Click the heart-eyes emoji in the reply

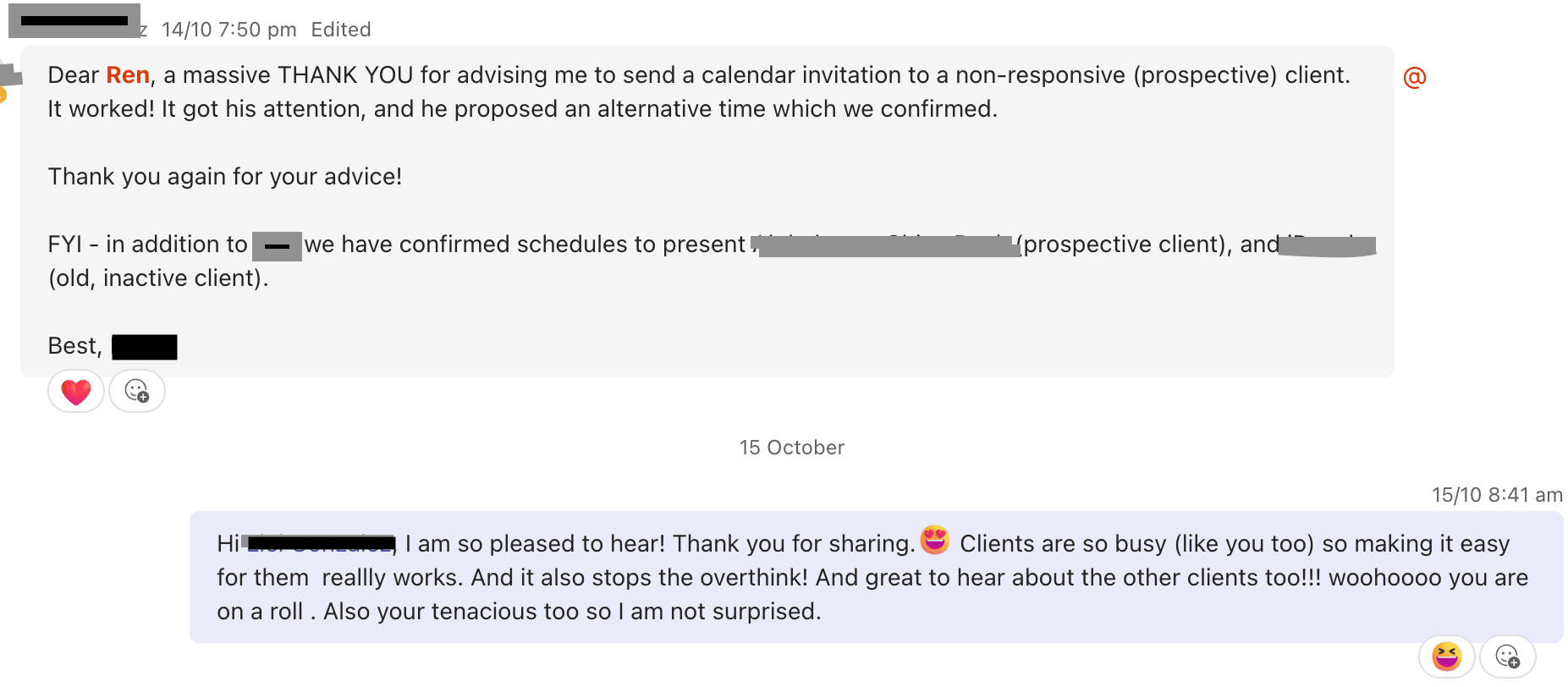tap(935, 540)
